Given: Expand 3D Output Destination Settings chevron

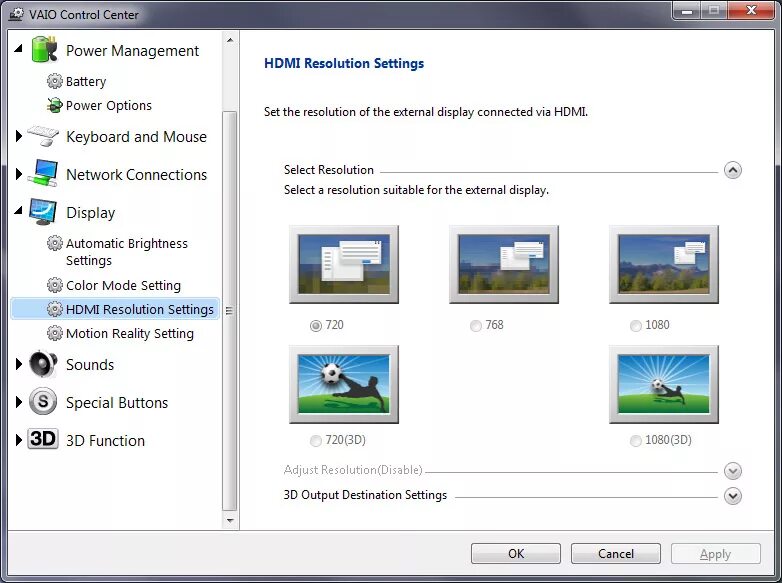Looking at the screenshot, I should coord(733,496).
